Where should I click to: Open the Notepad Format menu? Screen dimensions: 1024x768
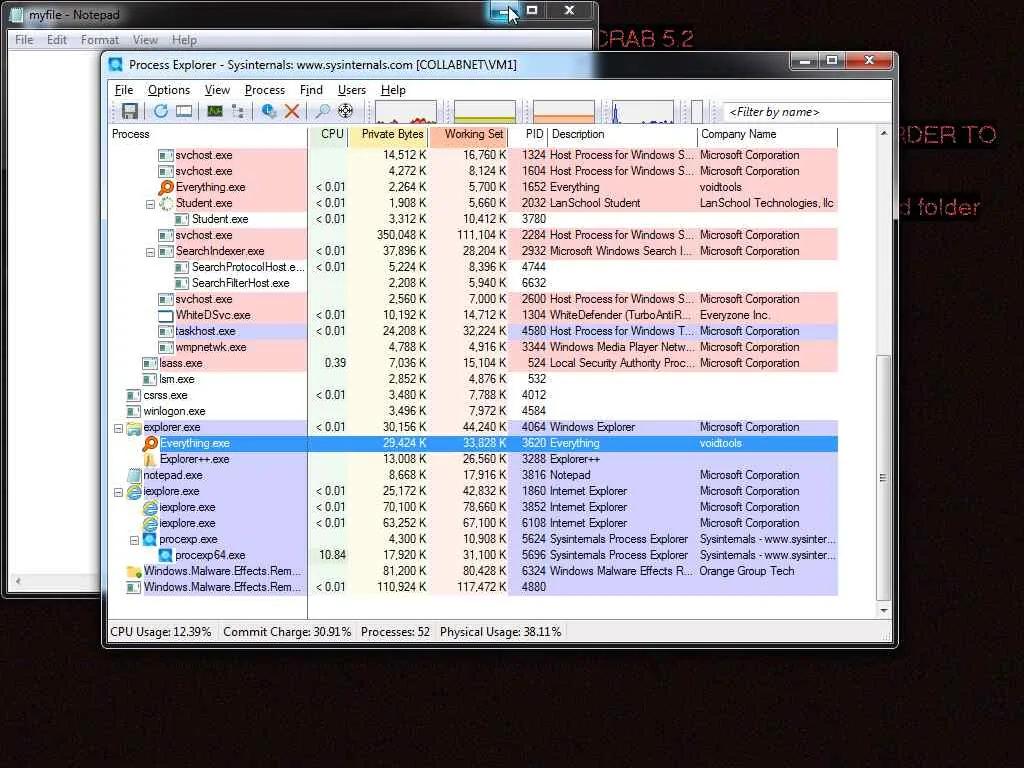coord(99,40)
